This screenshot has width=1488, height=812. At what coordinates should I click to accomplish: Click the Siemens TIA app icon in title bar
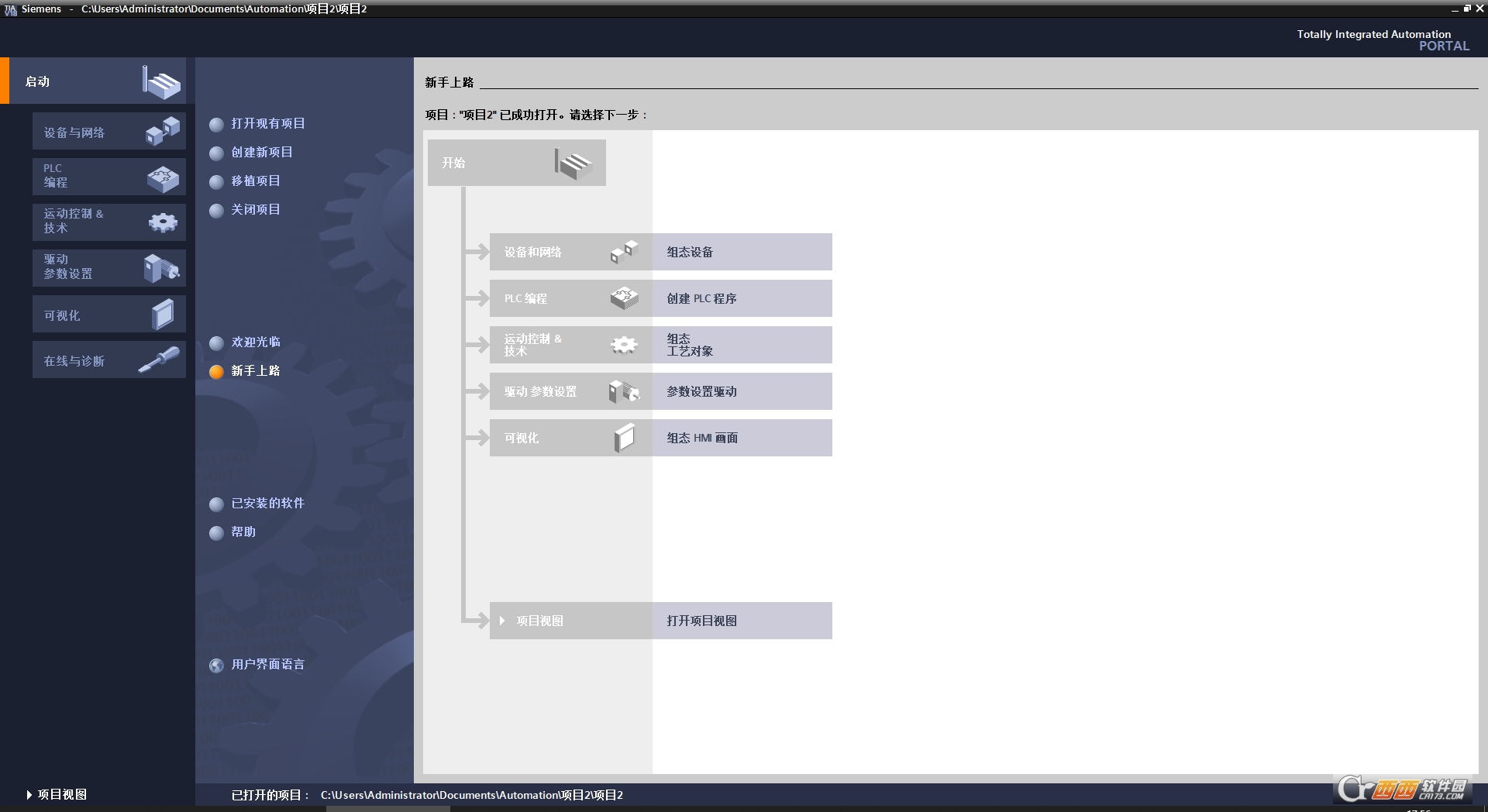10,9
